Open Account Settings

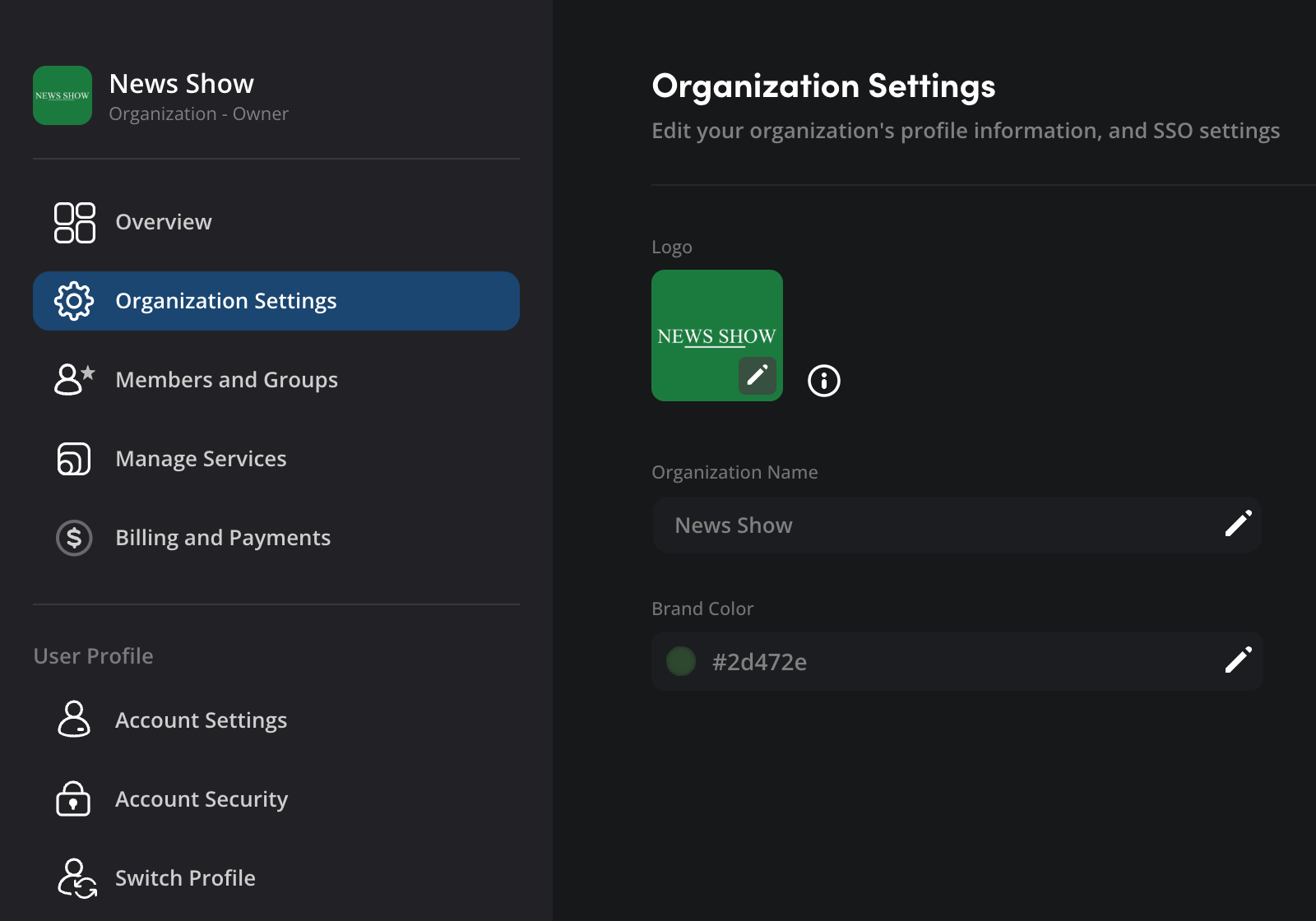276,720
